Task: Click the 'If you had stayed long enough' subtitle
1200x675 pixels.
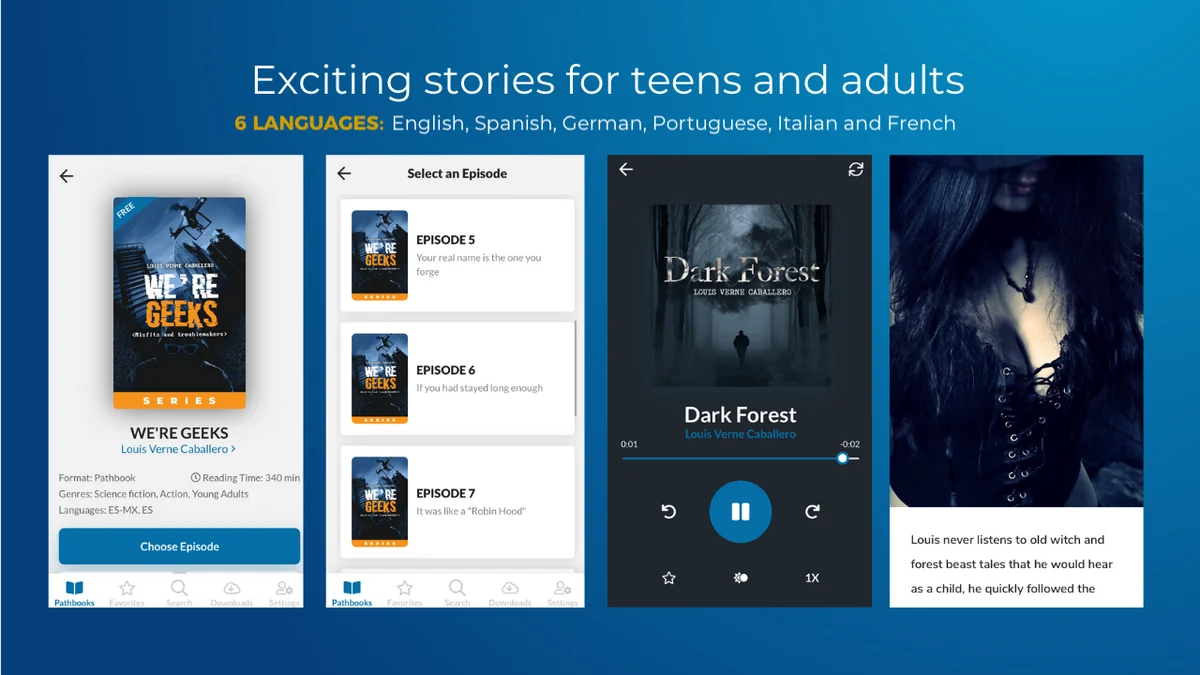Action: click(480, 388)
